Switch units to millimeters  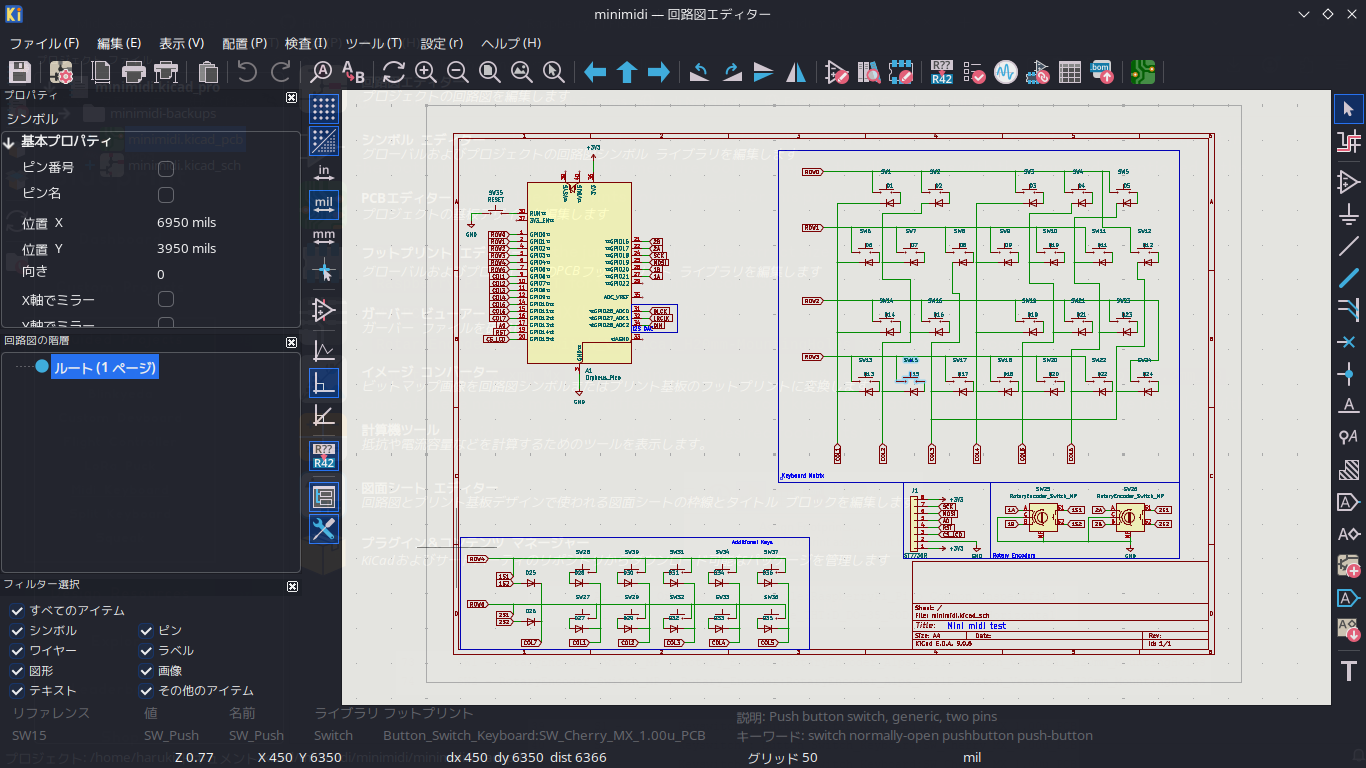(324, 237)
